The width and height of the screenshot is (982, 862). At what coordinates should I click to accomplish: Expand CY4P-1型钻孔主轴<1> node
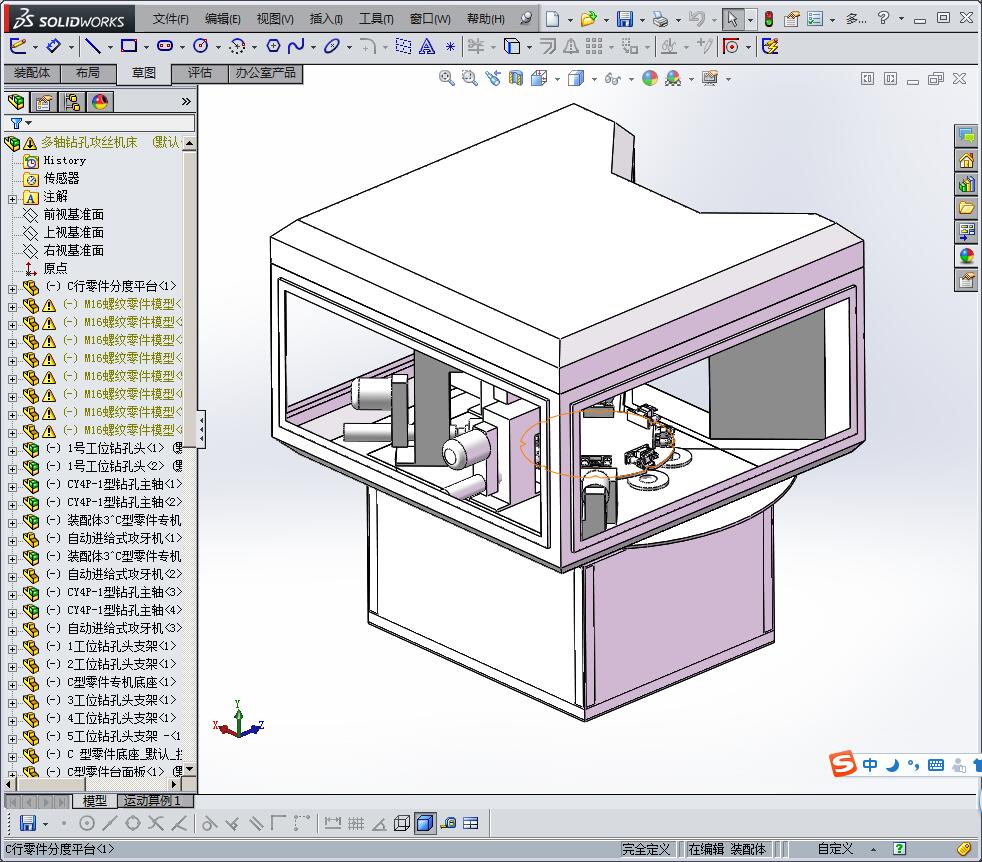coord(12,487)
